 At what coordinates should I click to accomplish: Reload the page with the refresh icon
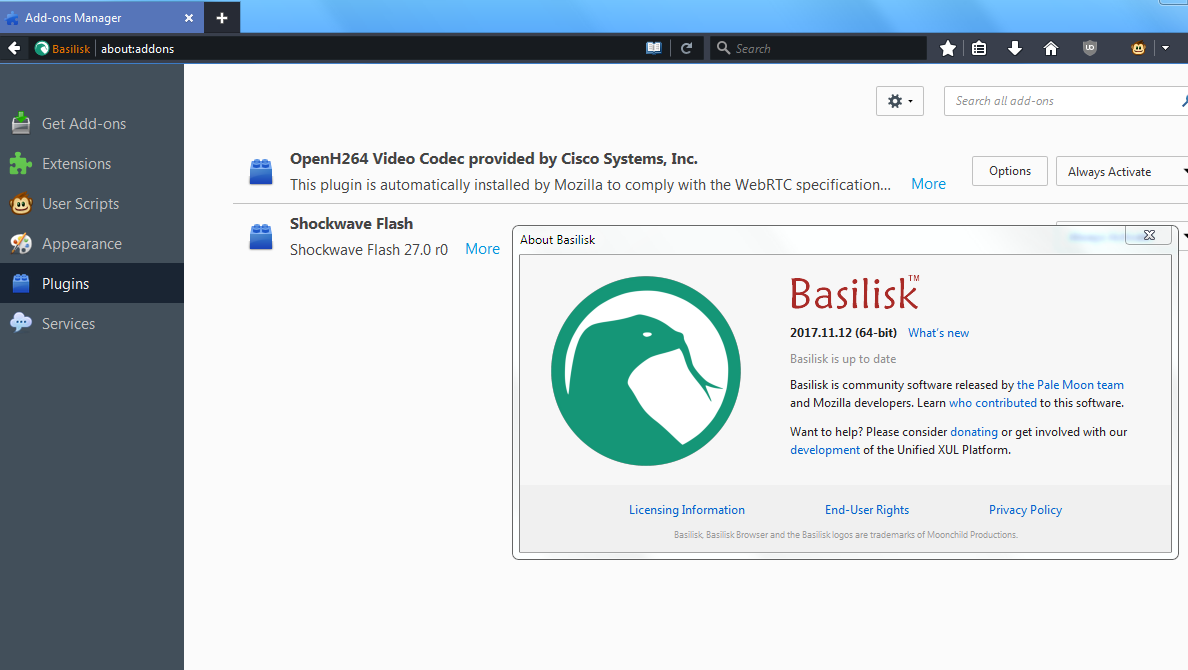coord(686,48)
